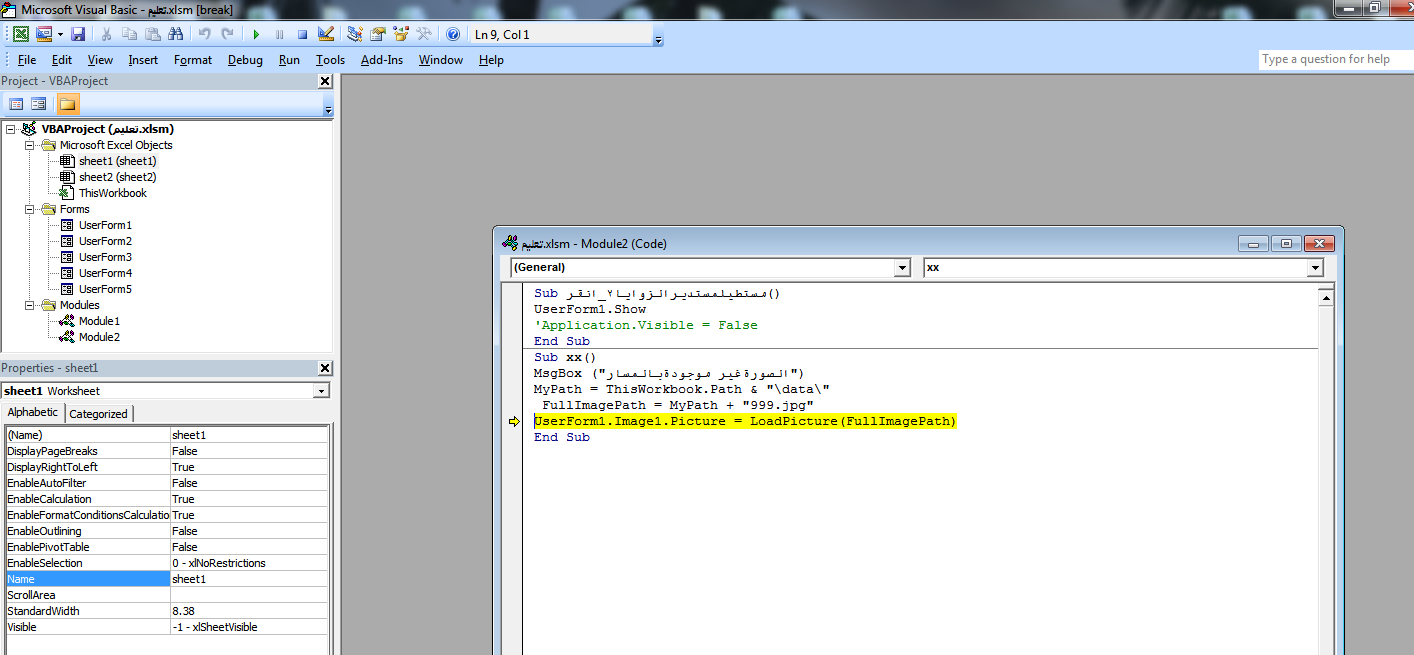Toggle Design Mode icon
1414x655 pixels.
click(x=325, y=34)
